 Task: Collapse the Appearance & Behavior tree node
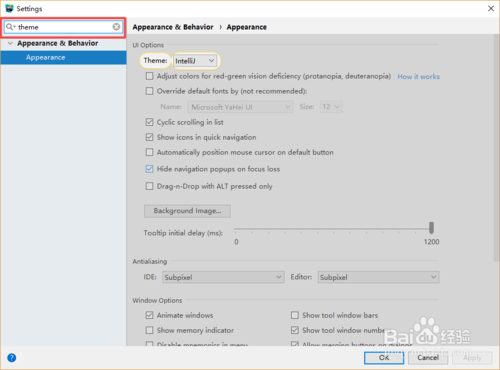click(10, 43)
